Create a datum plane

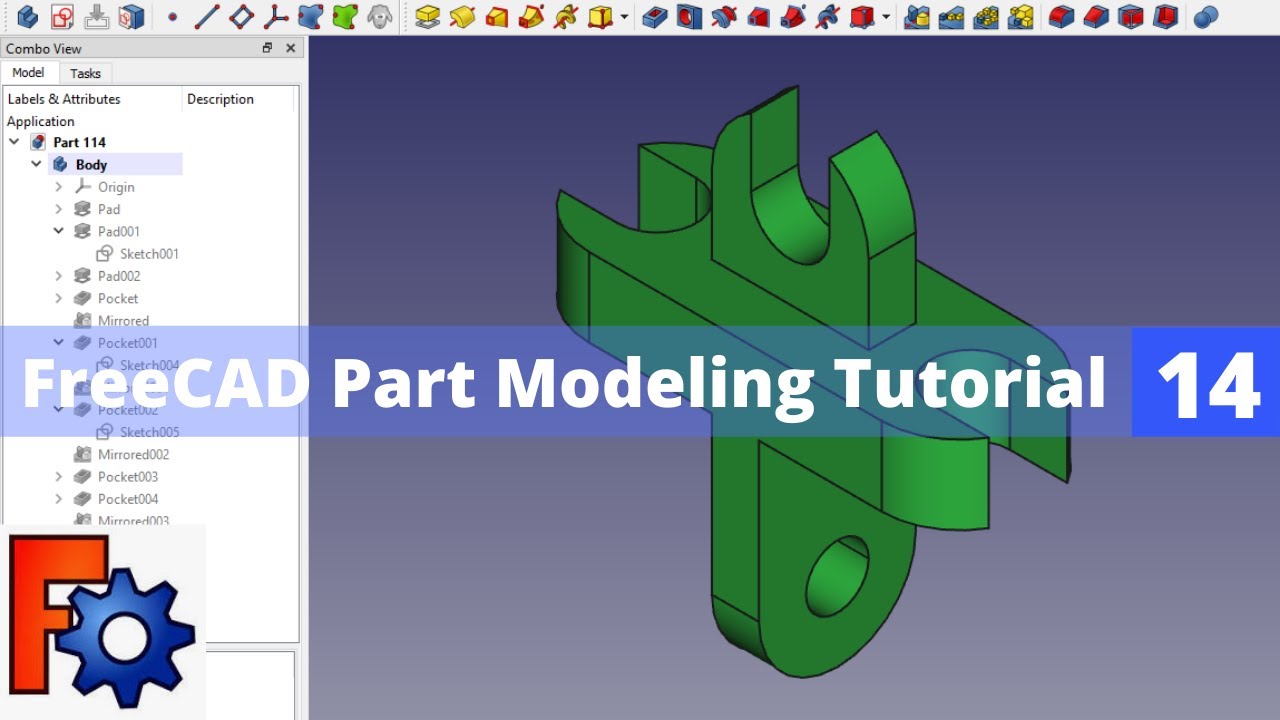[241, 16]
